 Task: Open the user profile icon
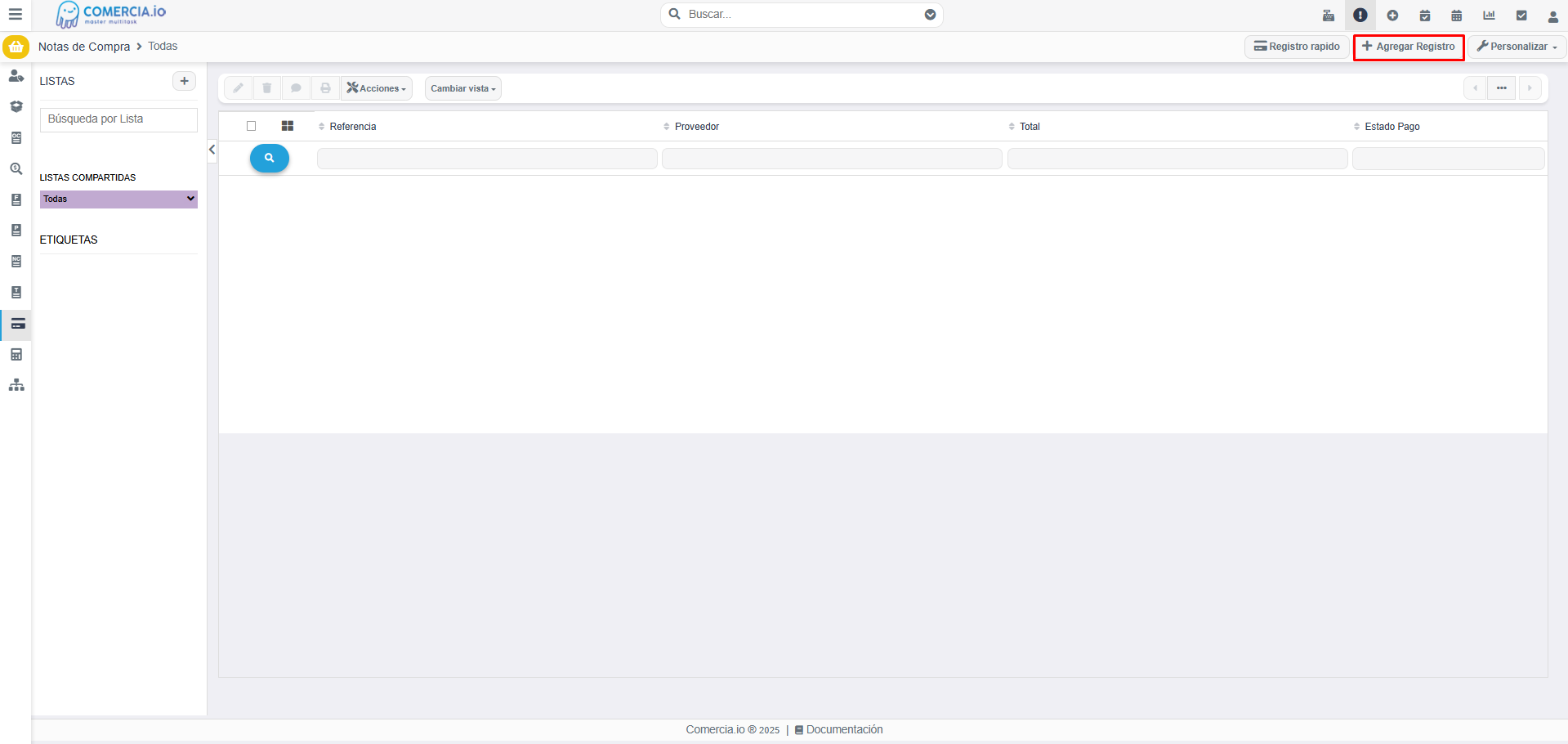click(x=1553, y=16)
